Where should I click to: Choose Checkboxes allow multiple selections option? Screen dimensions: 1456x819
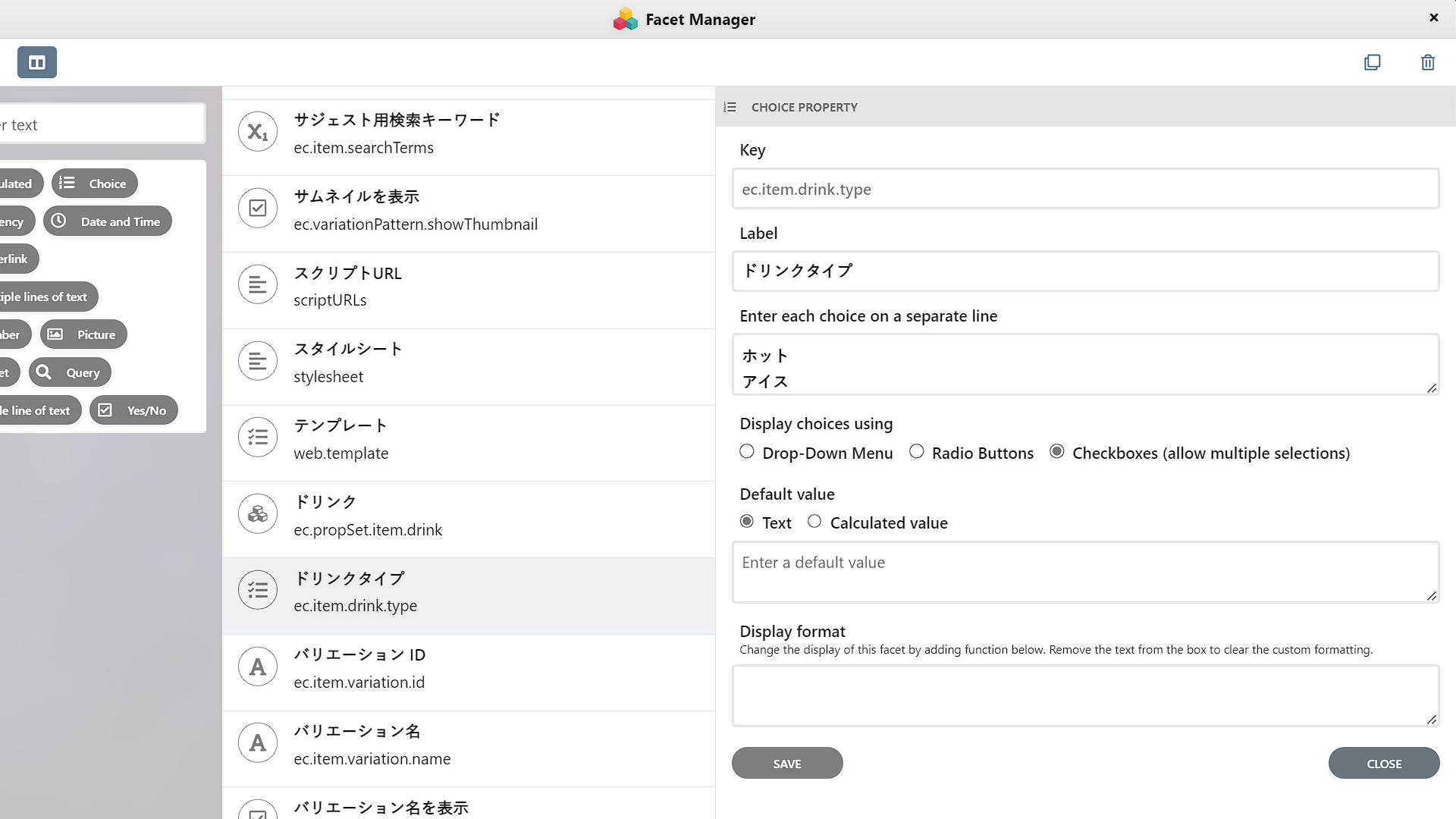[x=1056, y=452]
